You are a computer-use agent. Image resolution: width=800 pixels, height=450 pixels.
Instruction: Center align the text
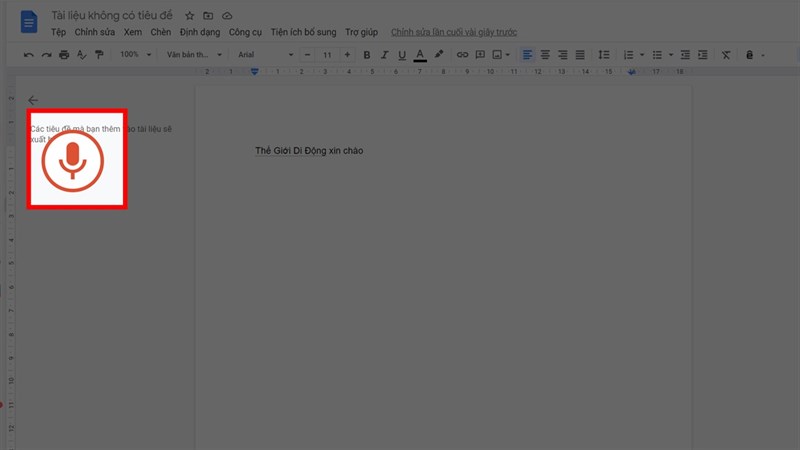[545, 55]
